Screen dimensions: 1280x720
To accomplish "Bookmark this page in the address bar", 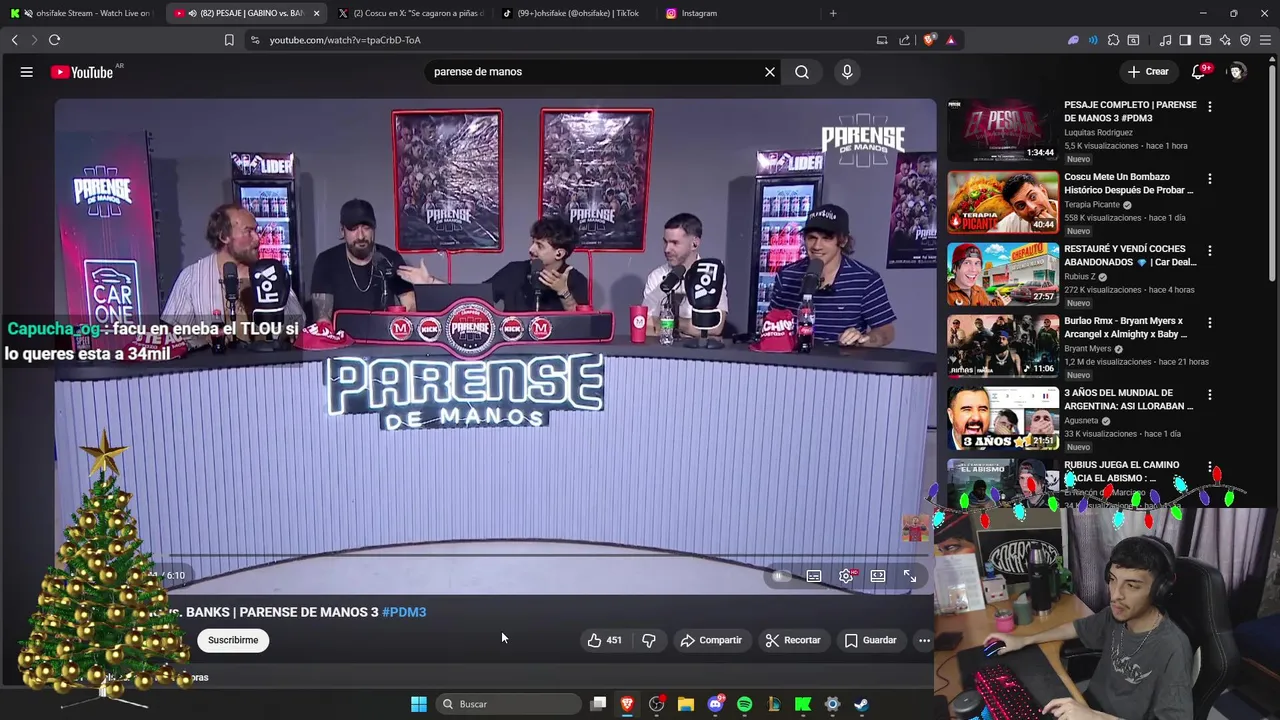I will [x=229, y=40].
